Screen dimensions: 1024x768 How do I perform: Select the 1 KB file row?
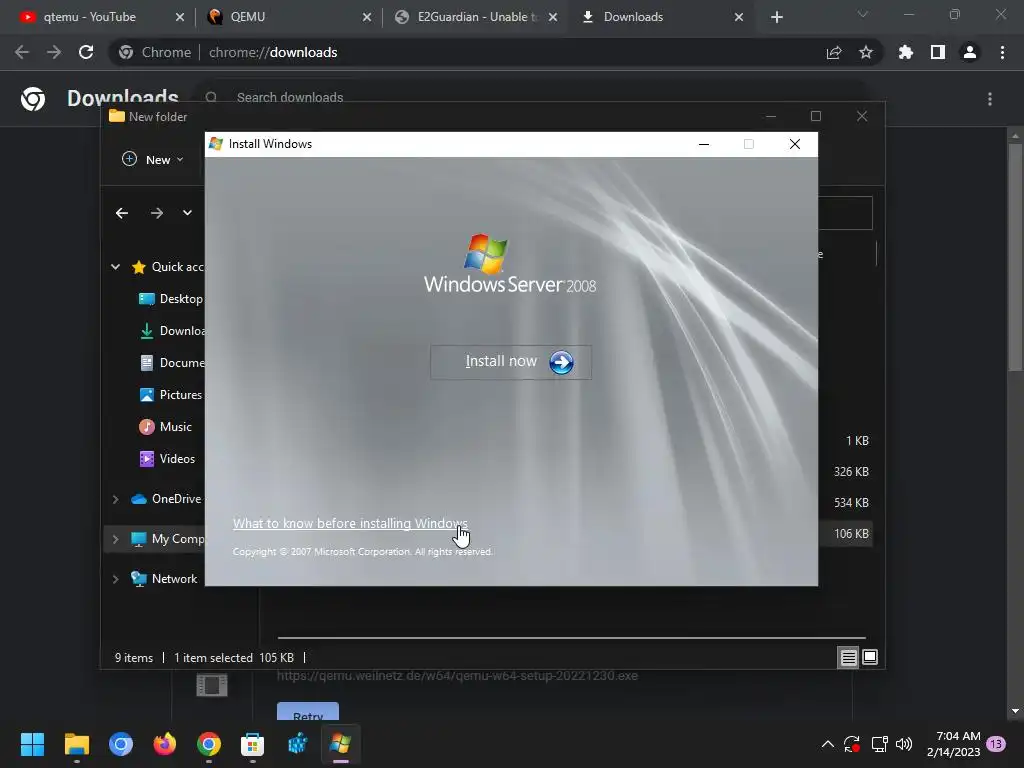tap(846, 440)
